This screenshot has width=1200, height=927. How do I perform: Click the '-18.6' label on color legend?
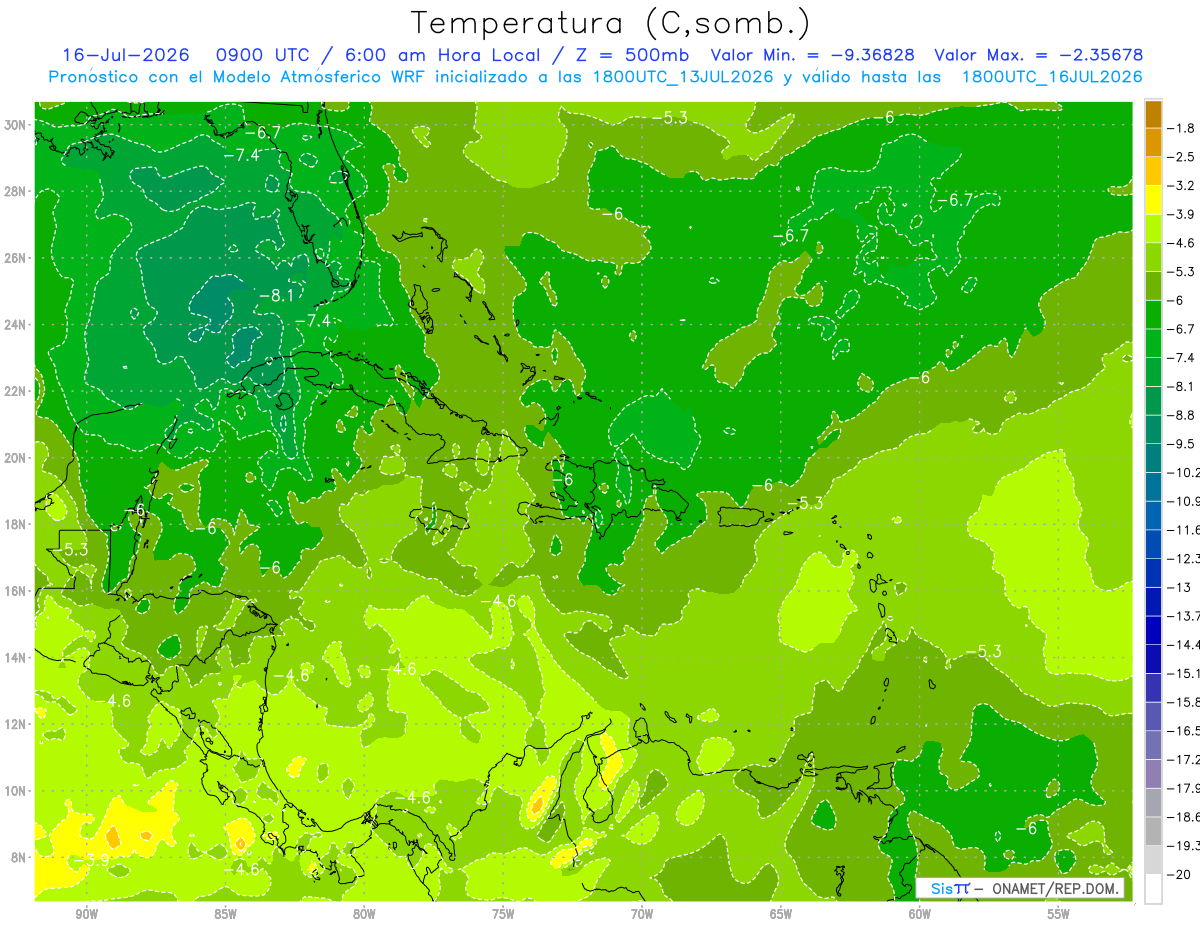point(1184,817)
